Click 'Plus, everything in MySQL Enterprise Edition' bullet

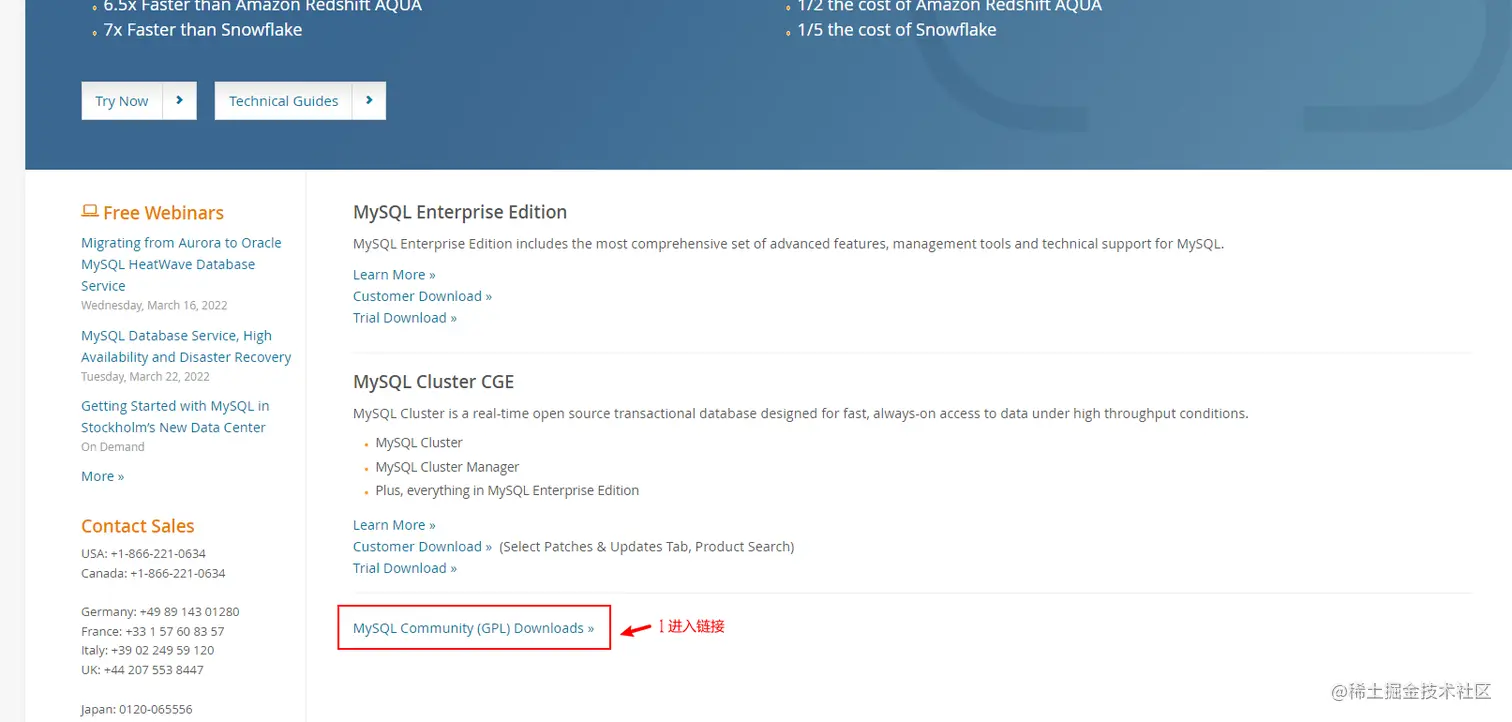pos(507,490)
